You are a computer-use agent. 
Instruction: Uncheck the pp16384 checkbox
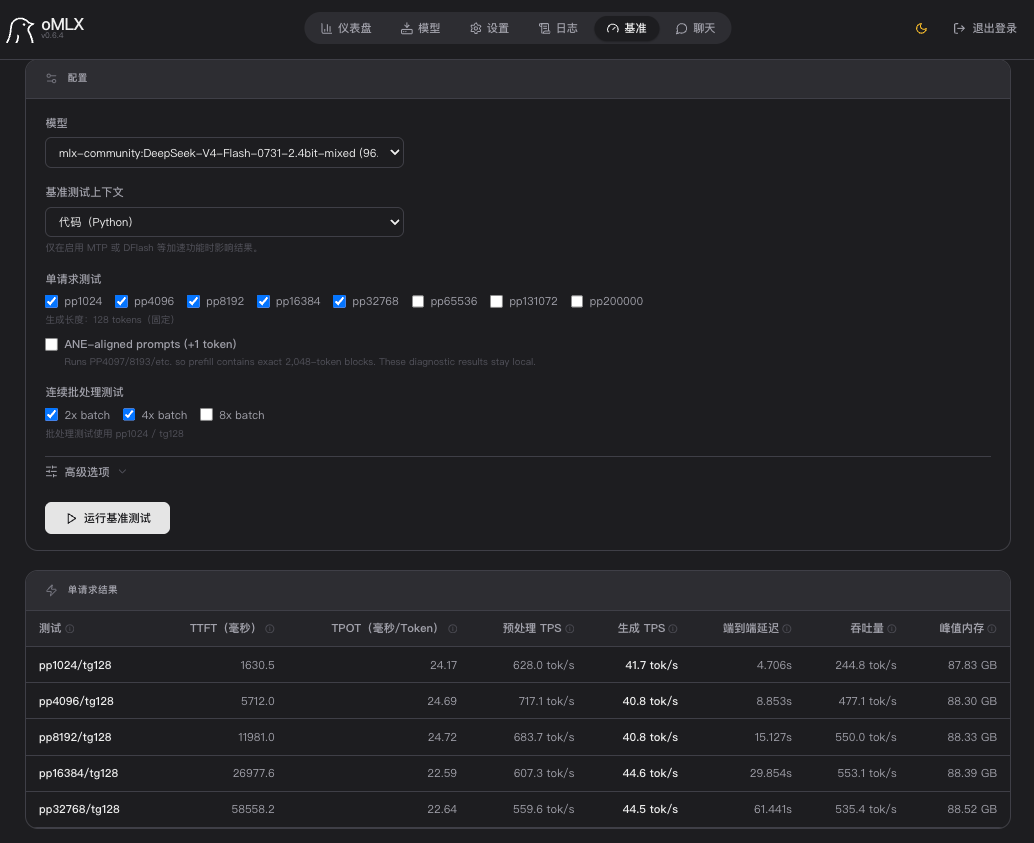click(x=263, y=301)
